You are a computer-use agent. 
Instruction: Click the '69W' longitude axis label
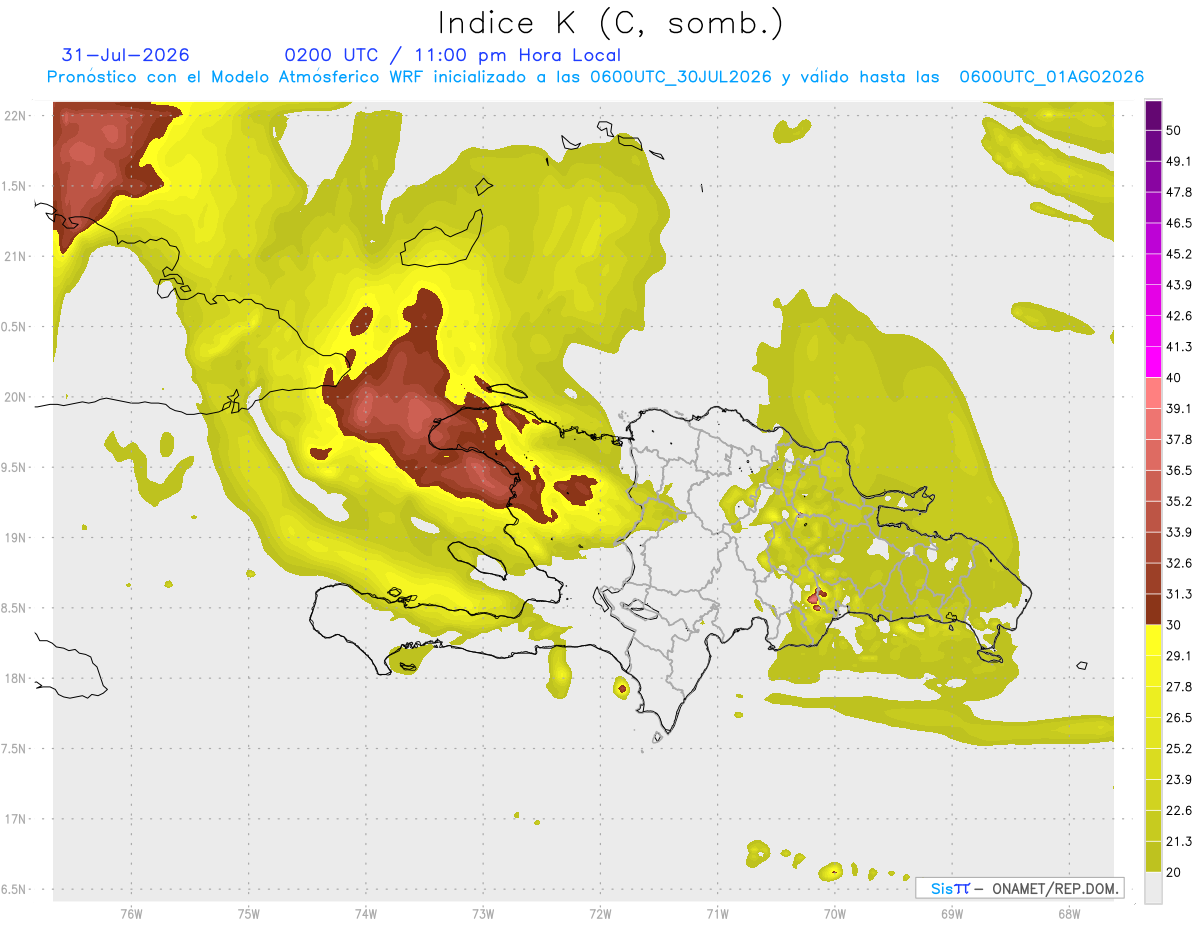[952, 914]
